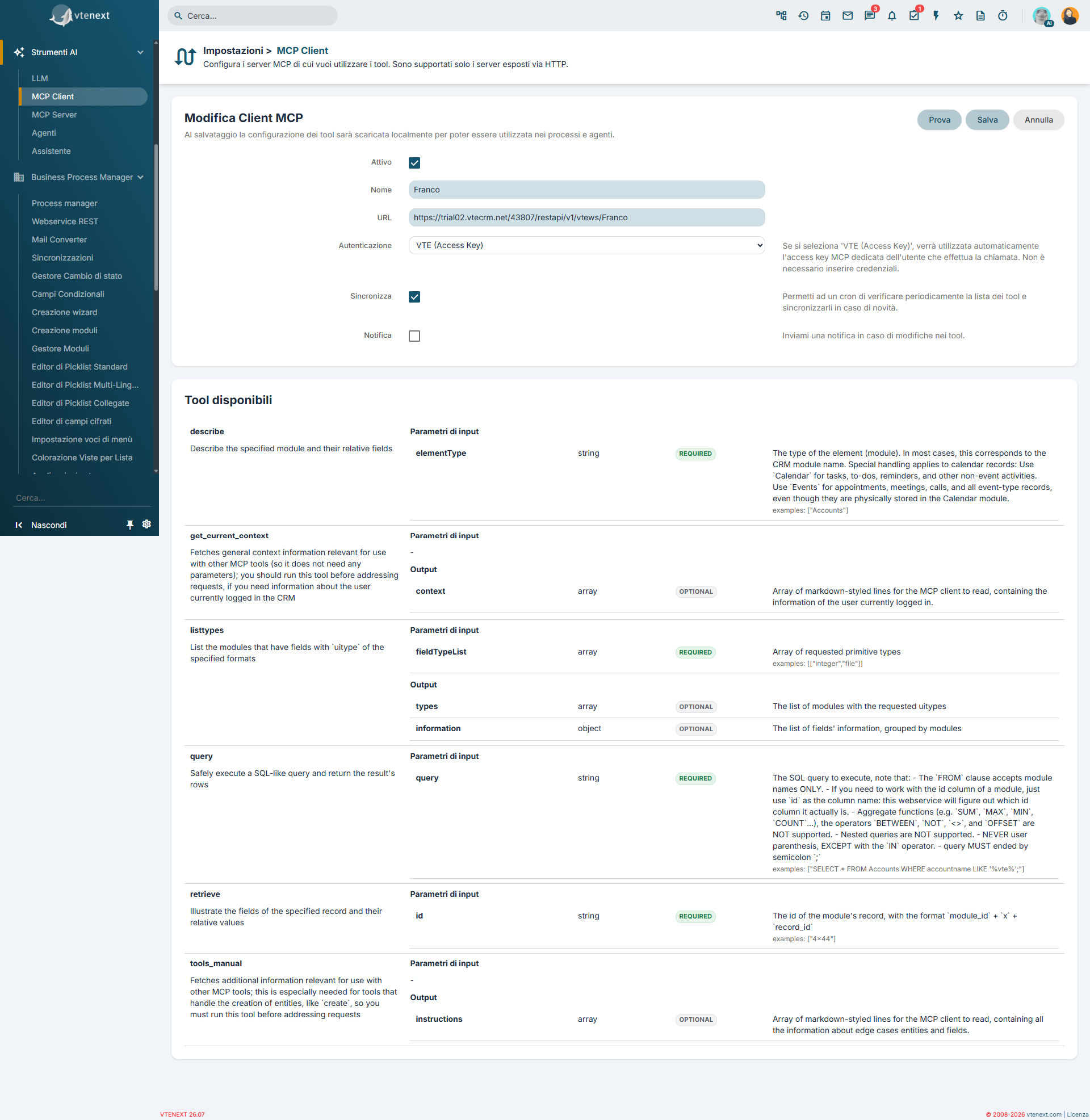Screen dimensions: 1090x1120
Task: Focus the top Cerca search field
Action: point(253,16)
